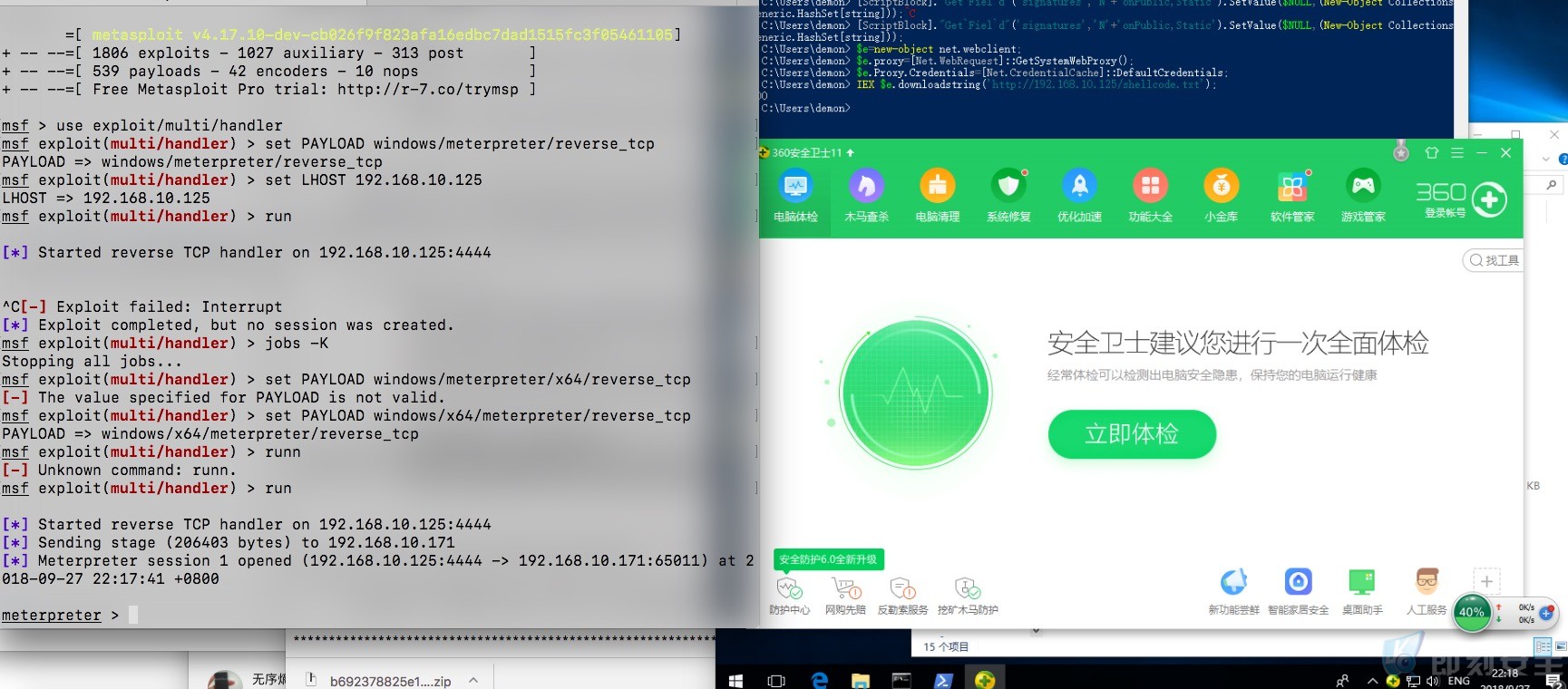Click PowerShell prompt C:\Users\demon>
1568x689 pixels.
[x=805, y=109]
